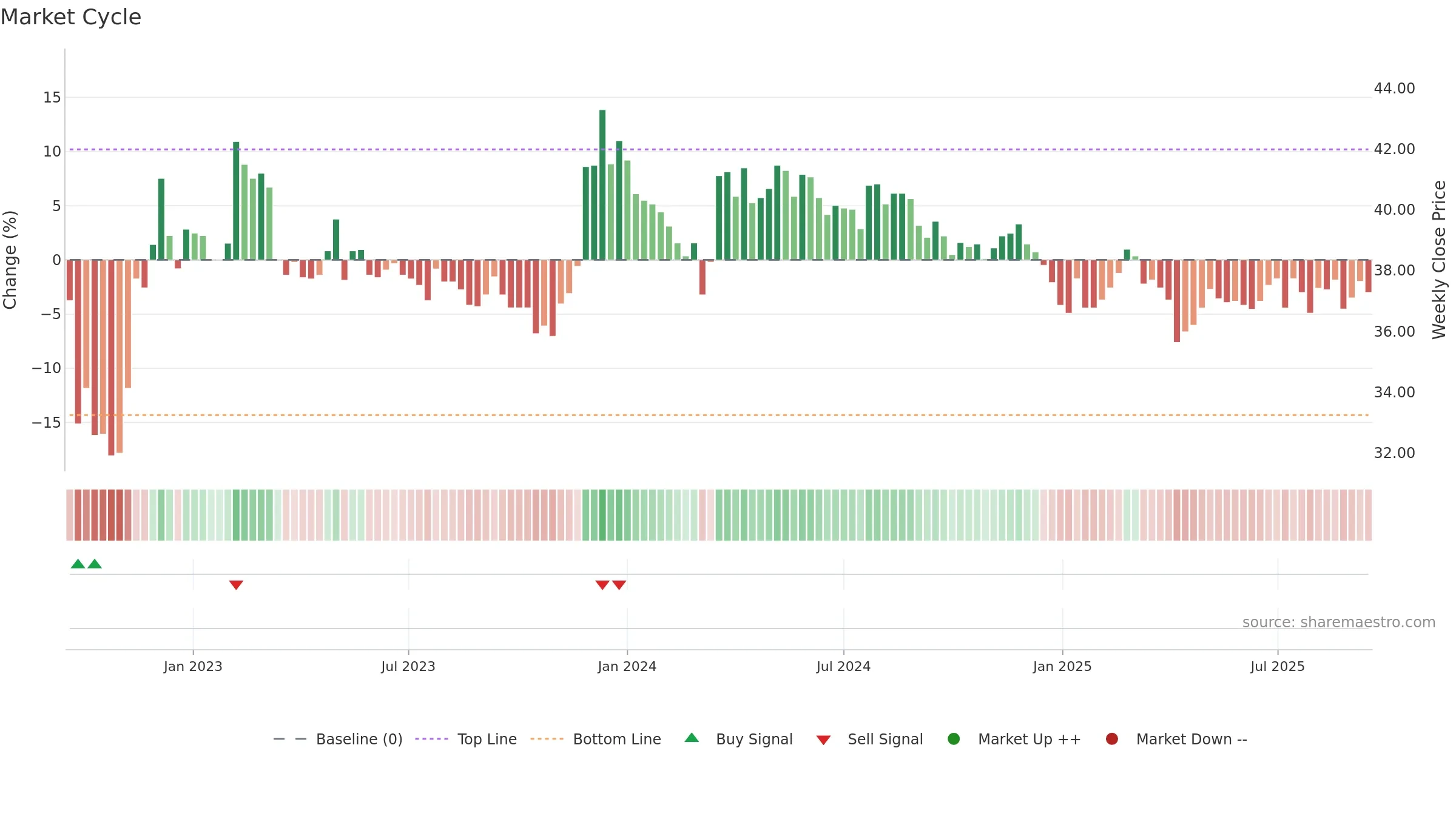Screen dimensions: 1456x819
Task: Select the red sell signal near Feb 2023
Action: [236, 585]
